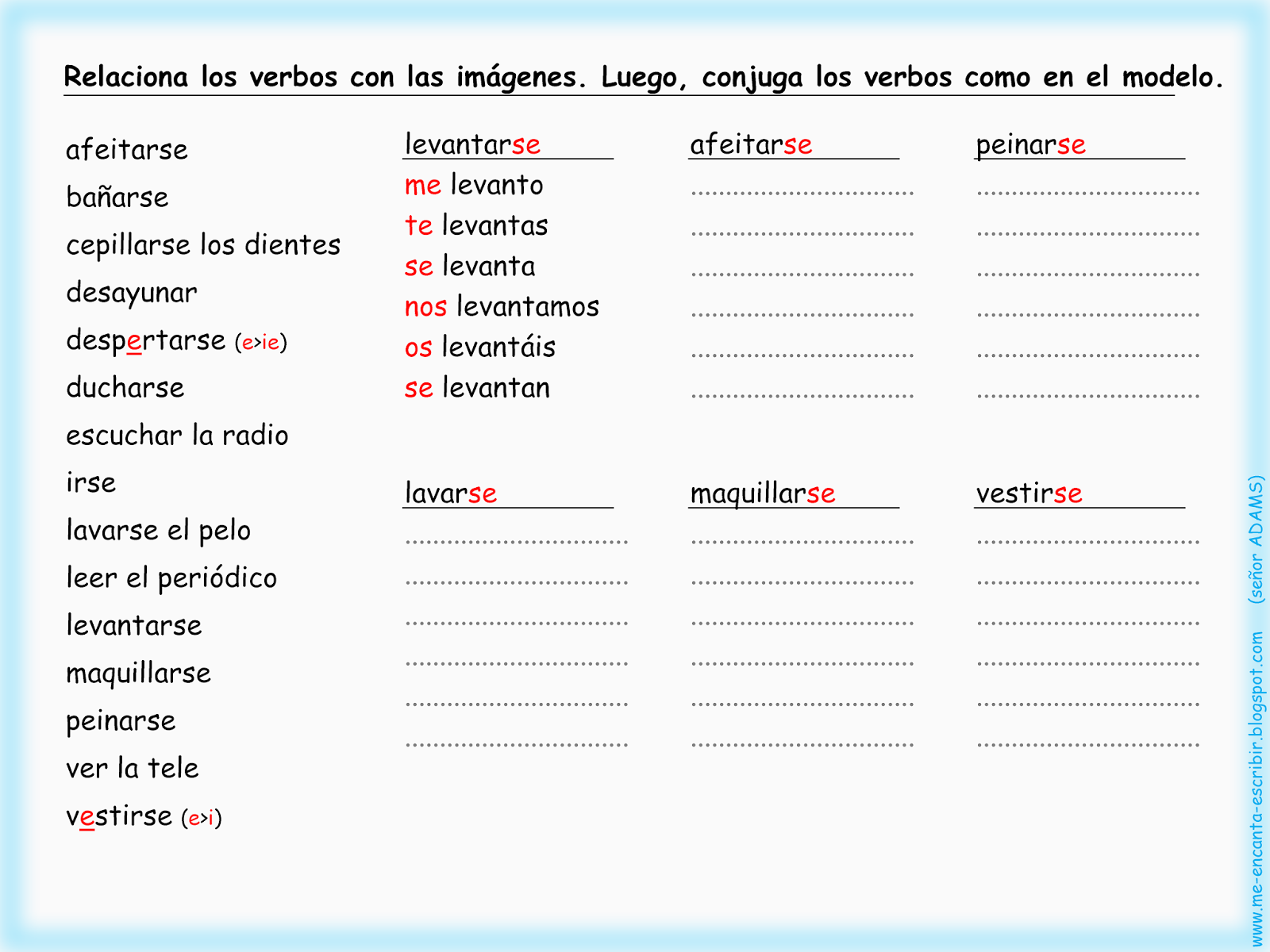Viewport: 1270px width, 952px height.
Task: Click the model form "os levantáis"
Action: click(x=480, y=347)
